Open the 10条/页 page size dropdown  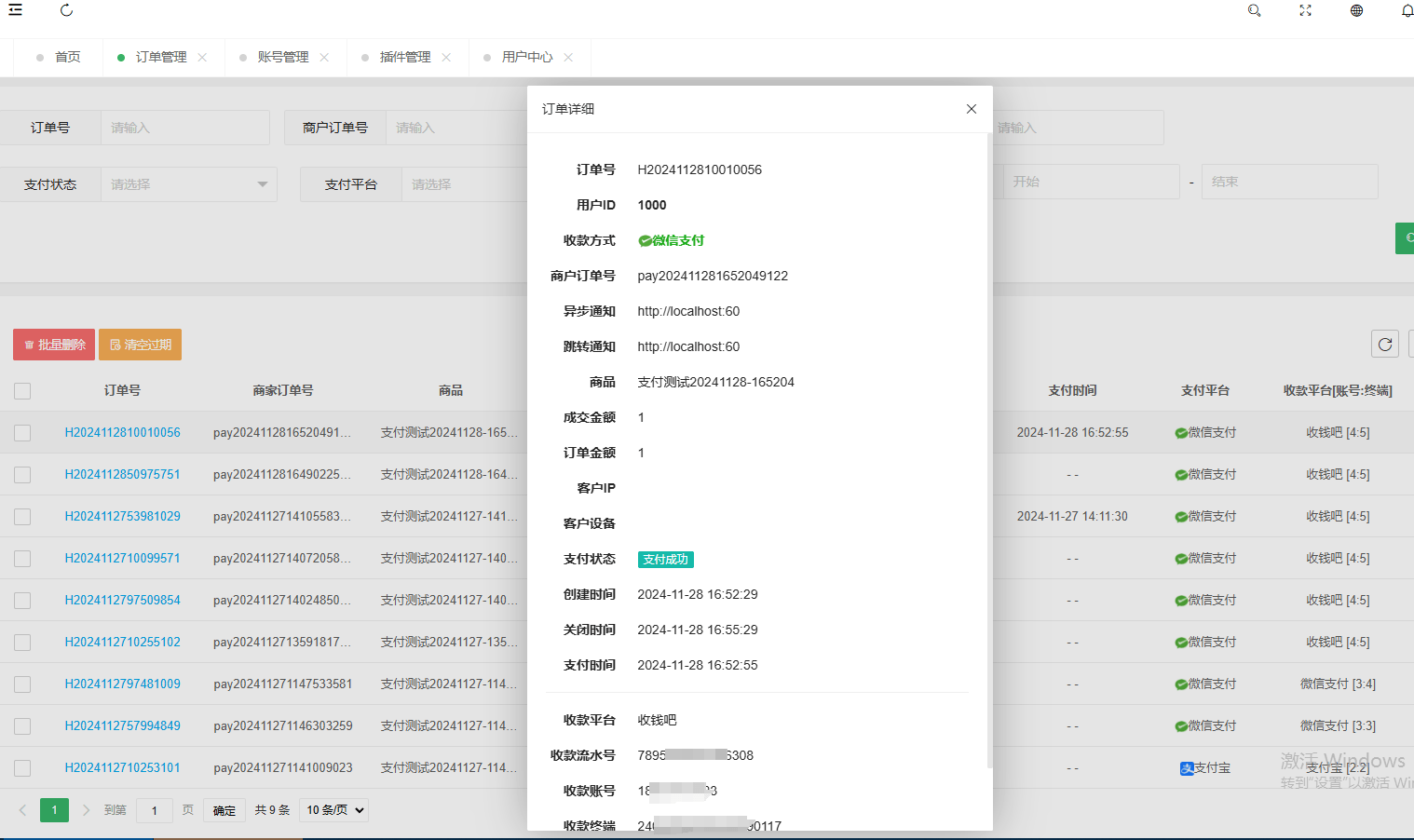[x=333, y=810]
